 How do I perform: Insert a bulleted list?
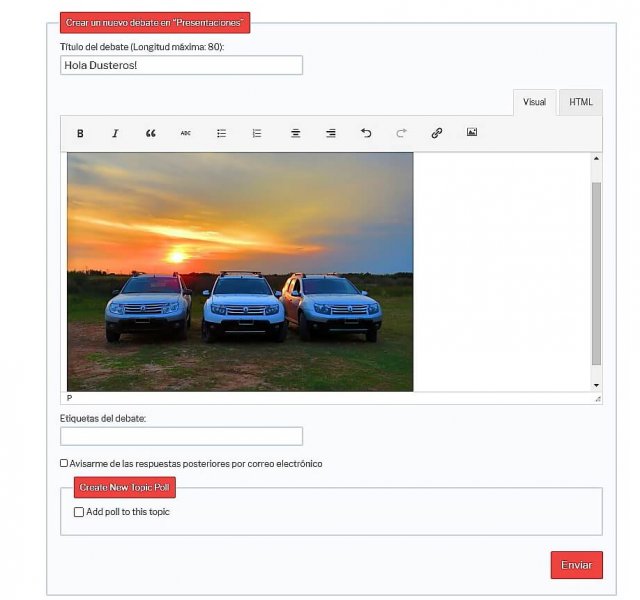coord(222,133)
